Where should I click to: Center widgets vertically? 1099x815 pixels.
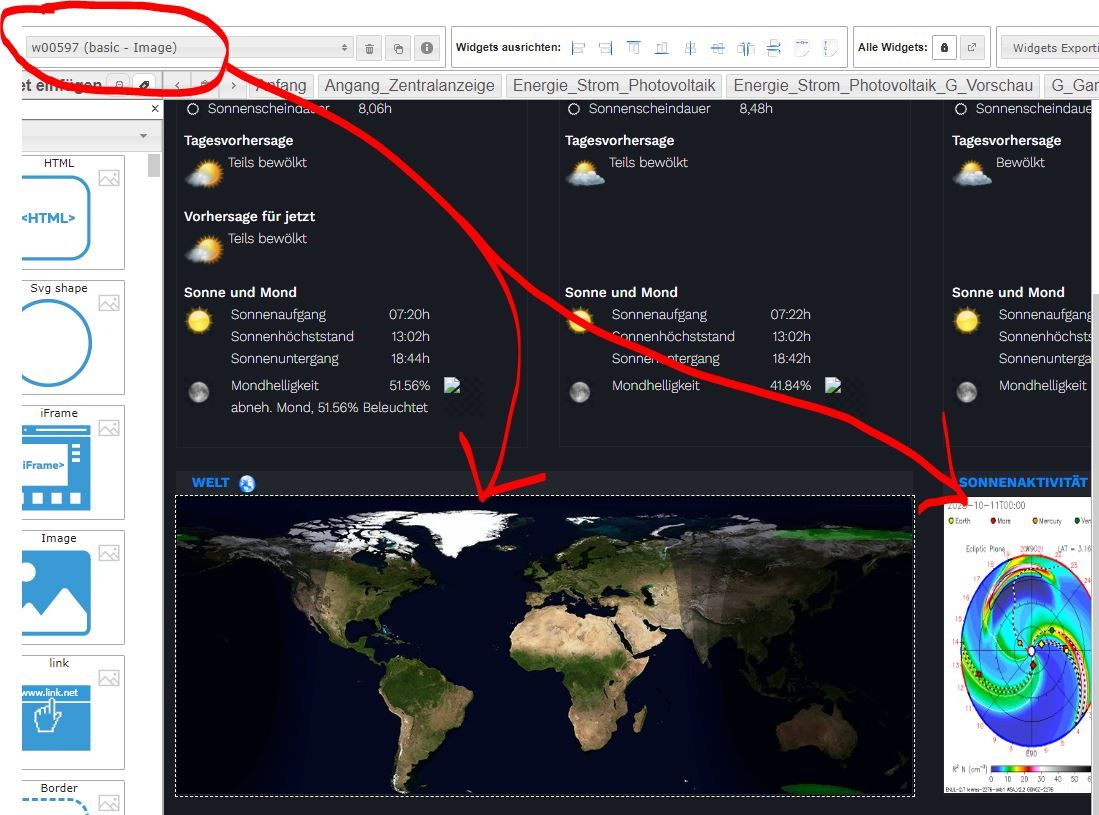point(718,48)
